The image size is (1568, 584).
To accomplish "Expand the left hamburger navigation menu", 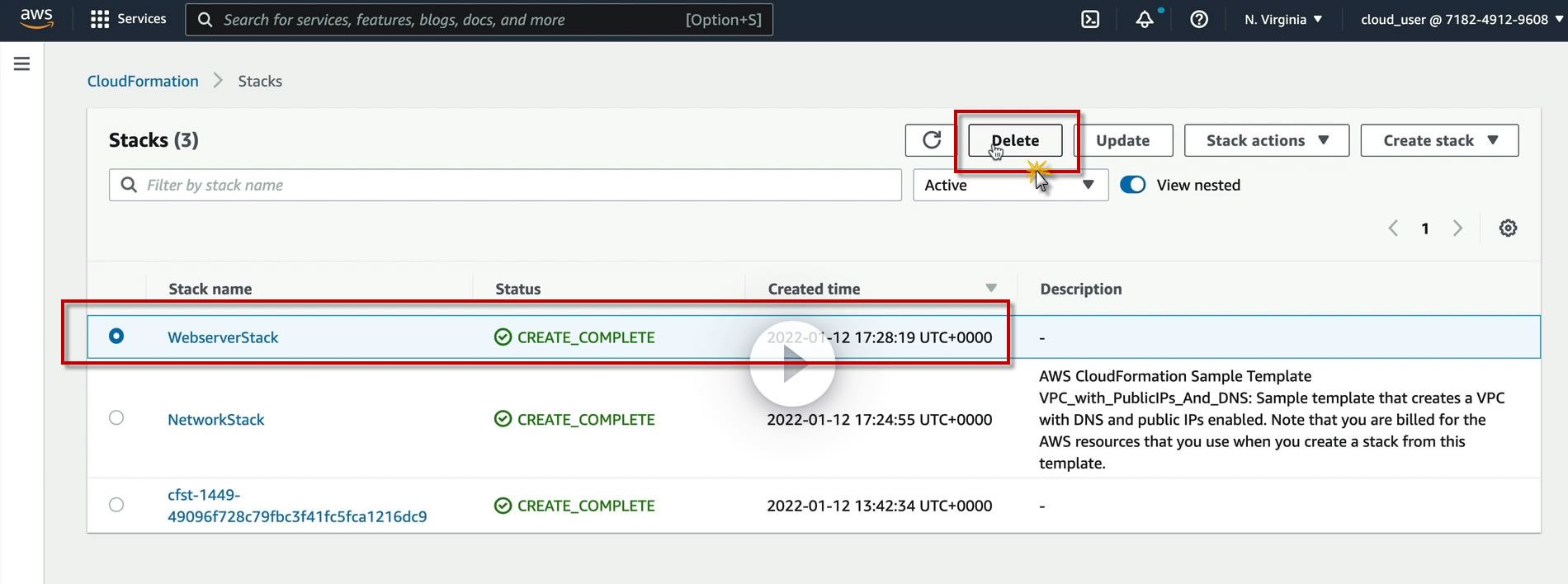I will pyautogui.click(x=22, y=64).
